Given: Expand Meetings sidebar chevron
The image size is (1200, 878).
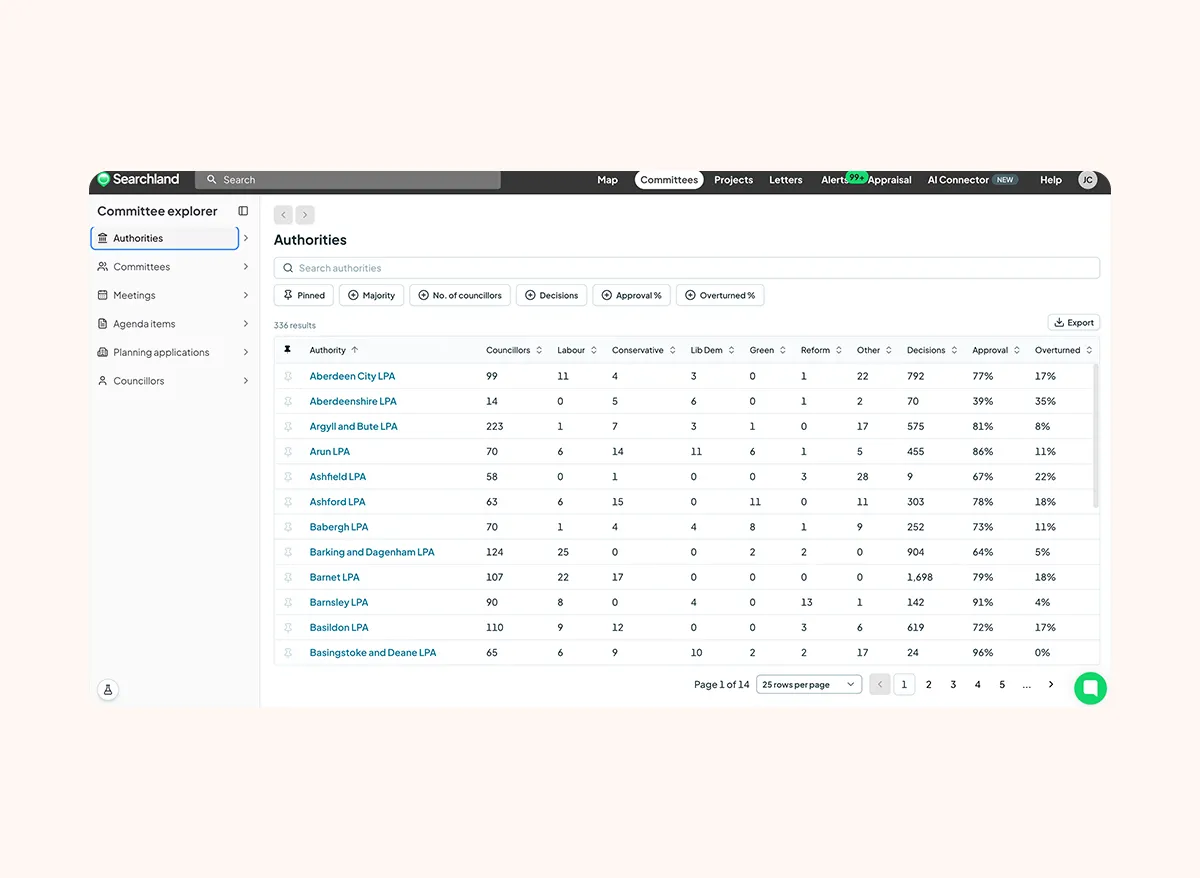Looking at the screenshot, I should tap(246, 295).
